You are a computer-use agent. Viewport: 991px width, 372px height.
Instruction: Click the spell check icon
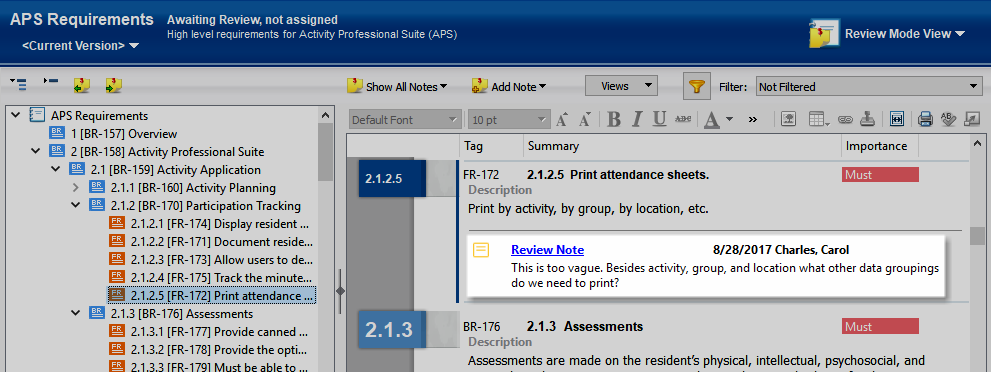click(949, 119)
